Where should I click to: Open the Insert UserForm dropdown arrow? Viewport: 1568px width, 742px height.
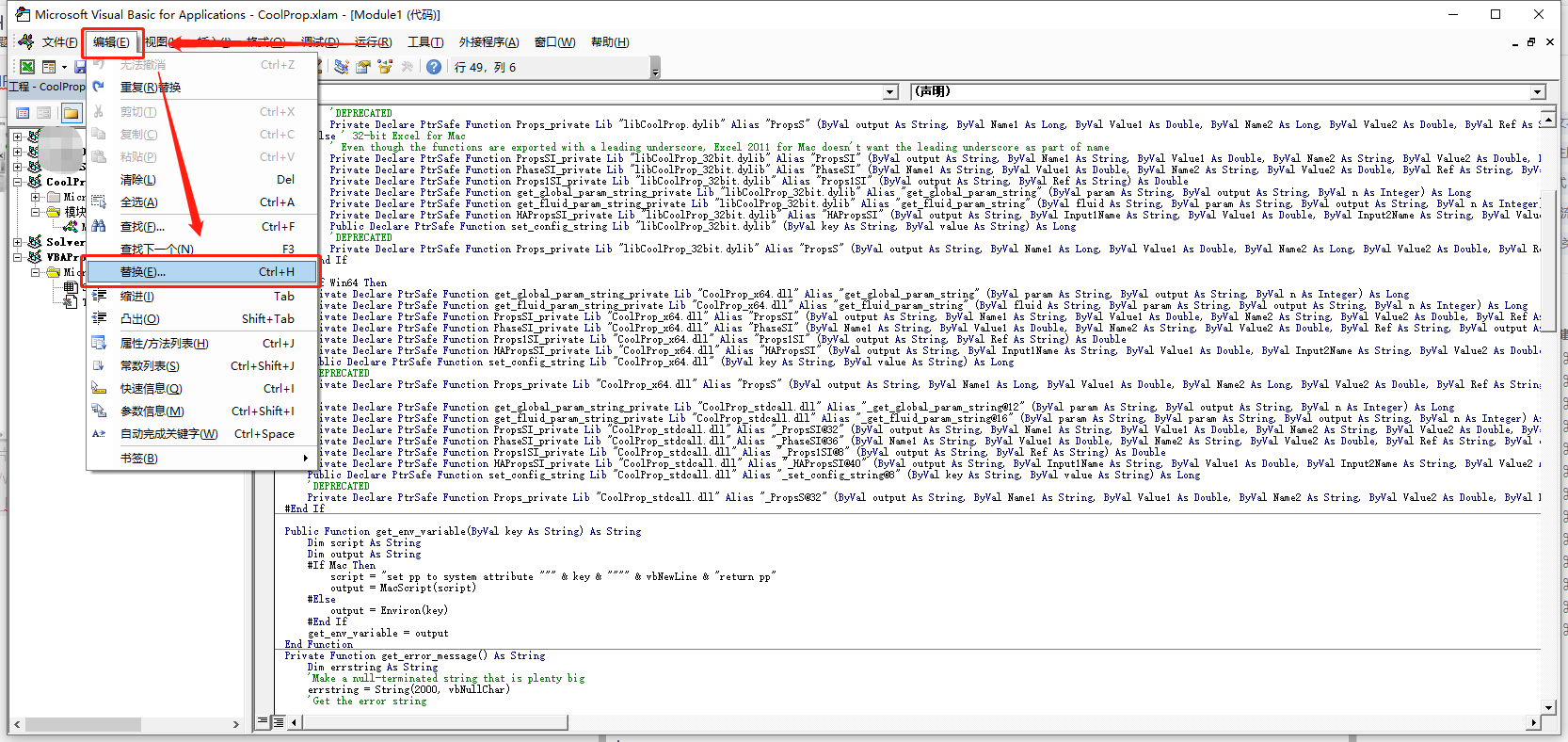(64, 67)
